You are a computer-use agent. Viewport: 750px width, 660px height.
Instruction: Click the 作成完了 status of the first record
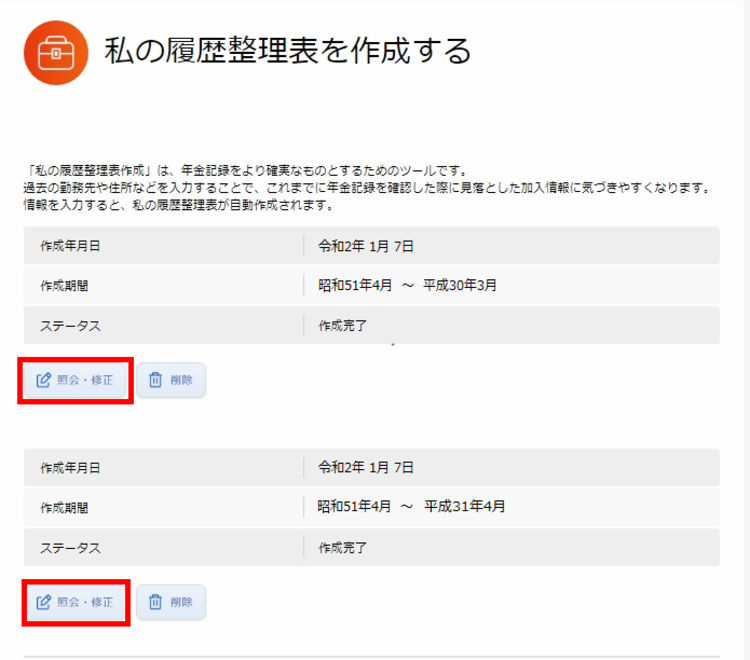tap(342, 326)
